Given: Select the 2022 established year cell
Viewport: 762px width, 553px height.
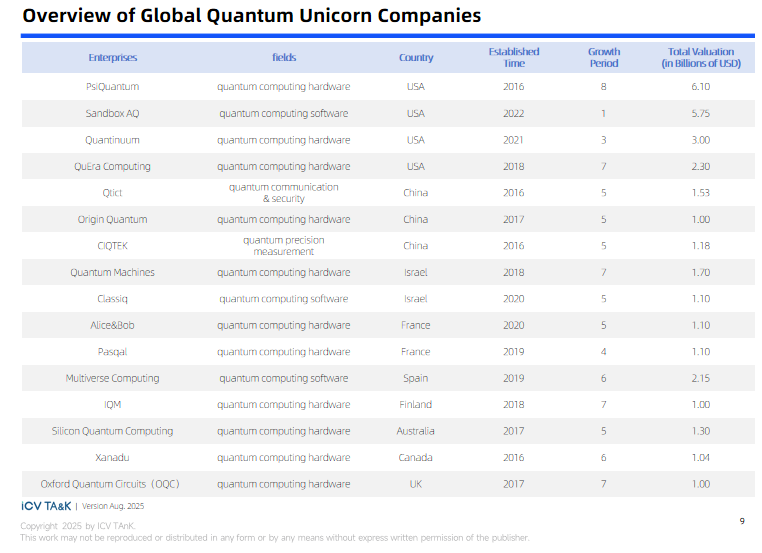Looking at the screenshot, I should 513,114.
